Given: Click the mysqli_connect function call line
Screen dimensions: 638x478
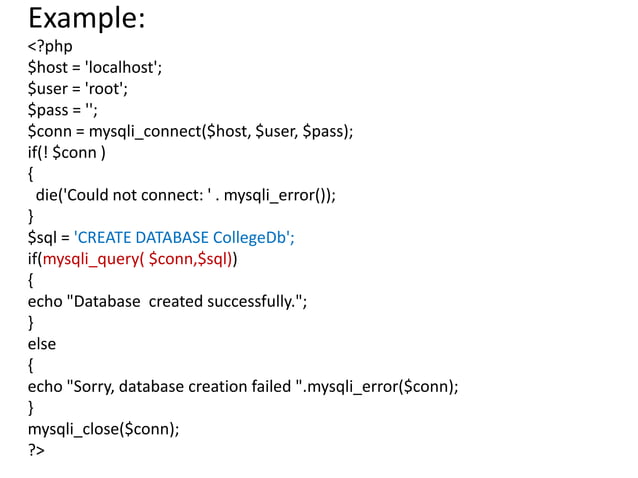Looking at the screenshot, I should pos(190,131).
